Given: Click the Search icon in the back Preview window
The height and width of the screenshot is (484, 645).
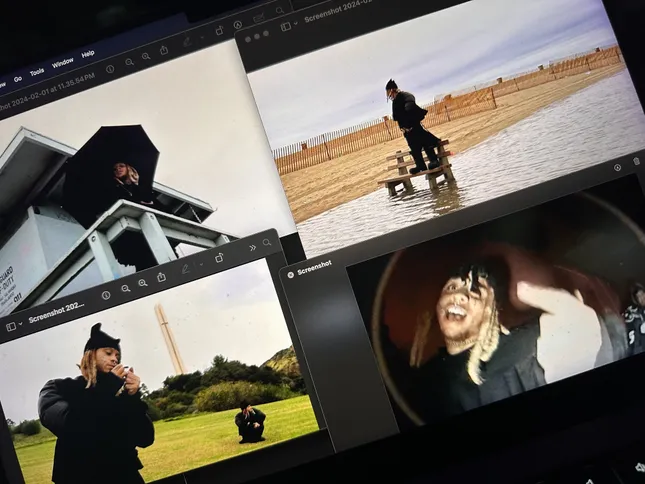Looking at the screenshot, I should (280, 11).
